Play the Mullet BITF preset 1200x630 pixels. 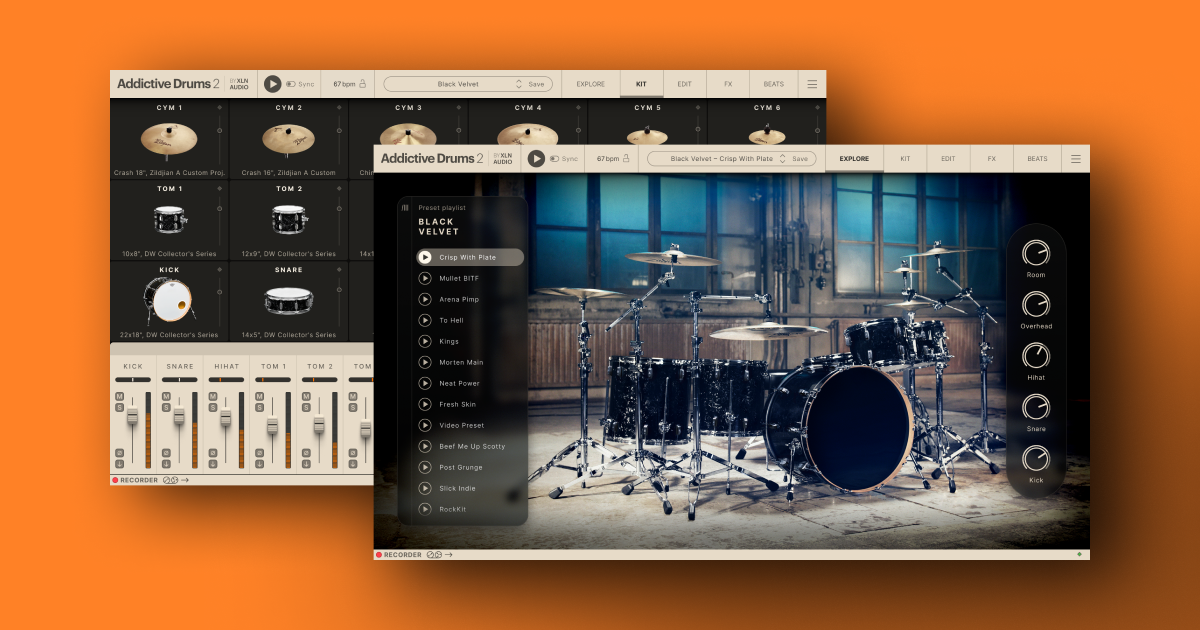pos(425,278)
